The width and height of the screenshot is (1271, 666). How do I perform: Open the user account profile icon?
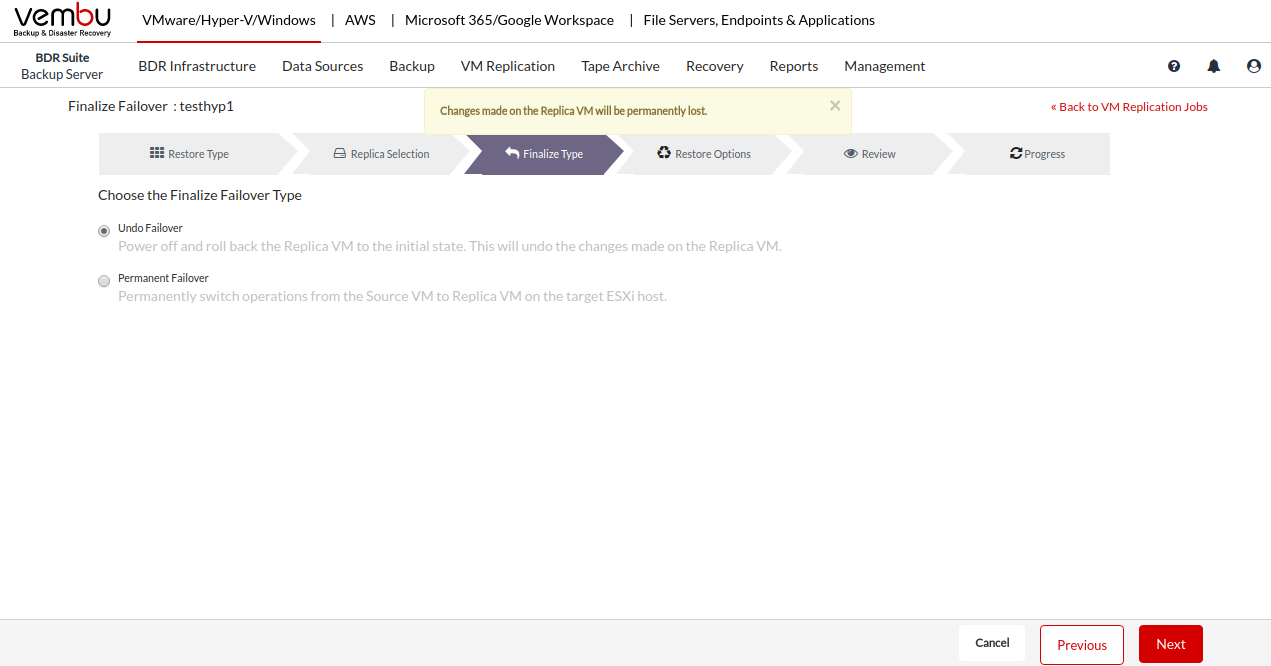(1254, 66)
